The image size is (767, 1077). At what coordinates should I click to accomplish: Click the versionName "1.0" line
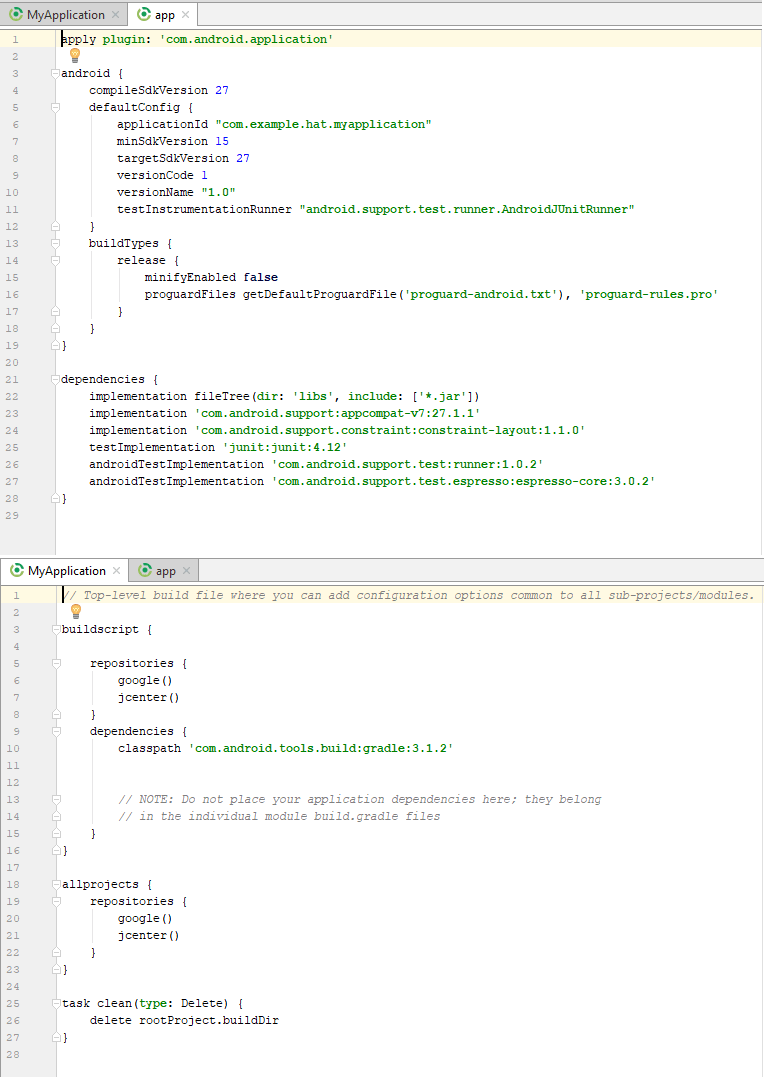tap(176, 192)
